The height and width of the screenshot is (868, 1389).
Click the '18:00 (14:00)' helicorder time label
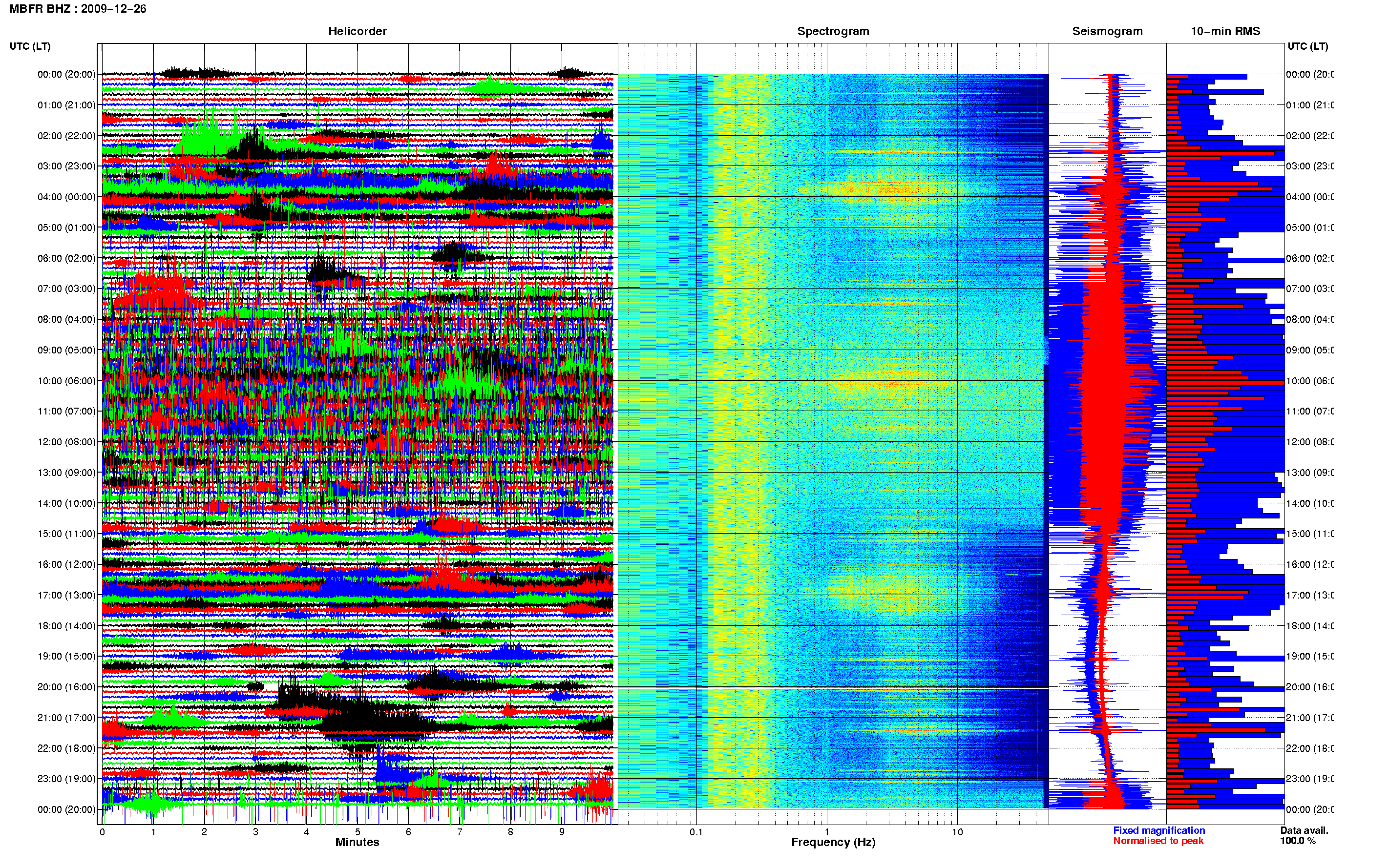pyautogui.click(x=66, y=626)
